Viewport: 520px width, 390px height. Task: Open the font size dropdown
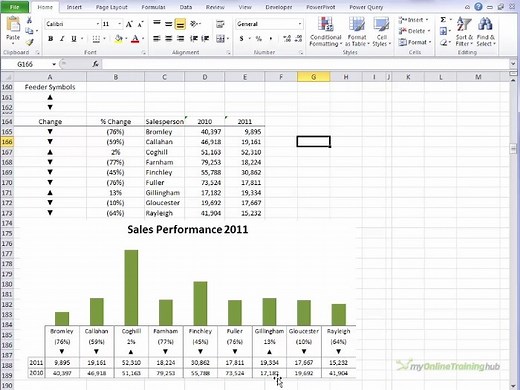(120, 24)
